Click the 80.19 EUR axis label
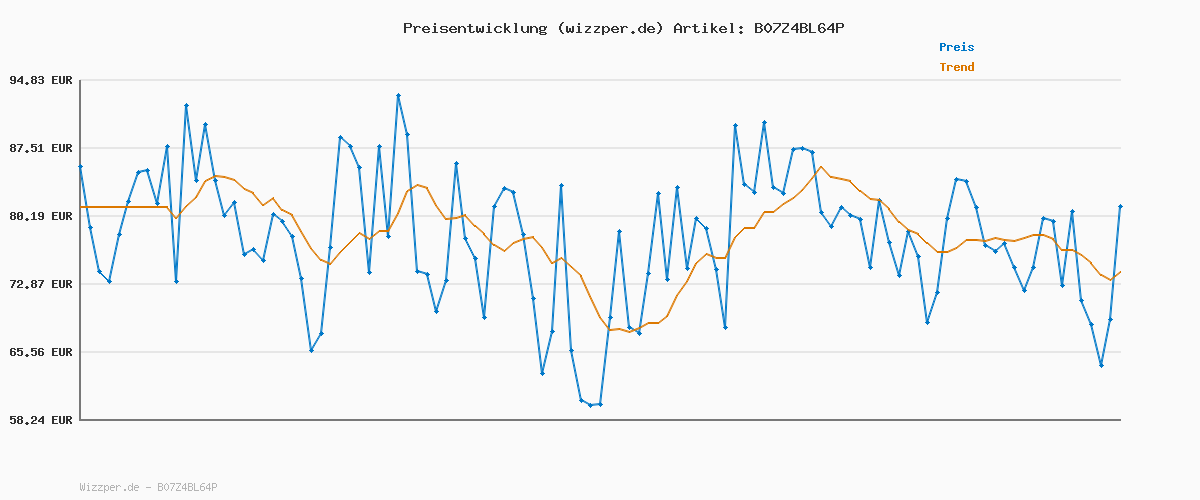1200x500 pixels. pos(42,216)
